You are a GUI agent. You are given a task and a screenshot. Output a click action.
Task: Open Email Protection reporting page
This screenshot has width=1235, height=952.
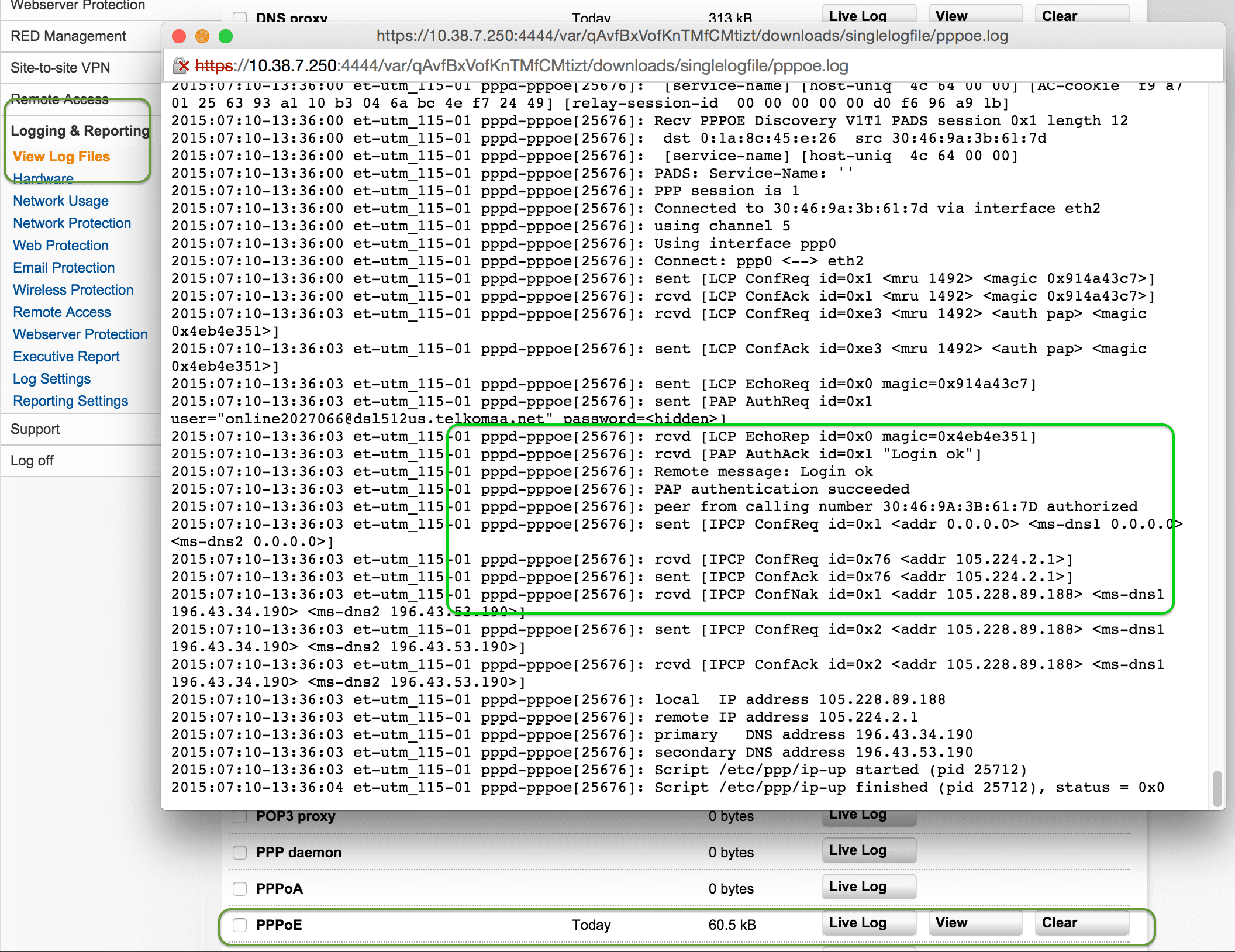click(x=64, y=268)
